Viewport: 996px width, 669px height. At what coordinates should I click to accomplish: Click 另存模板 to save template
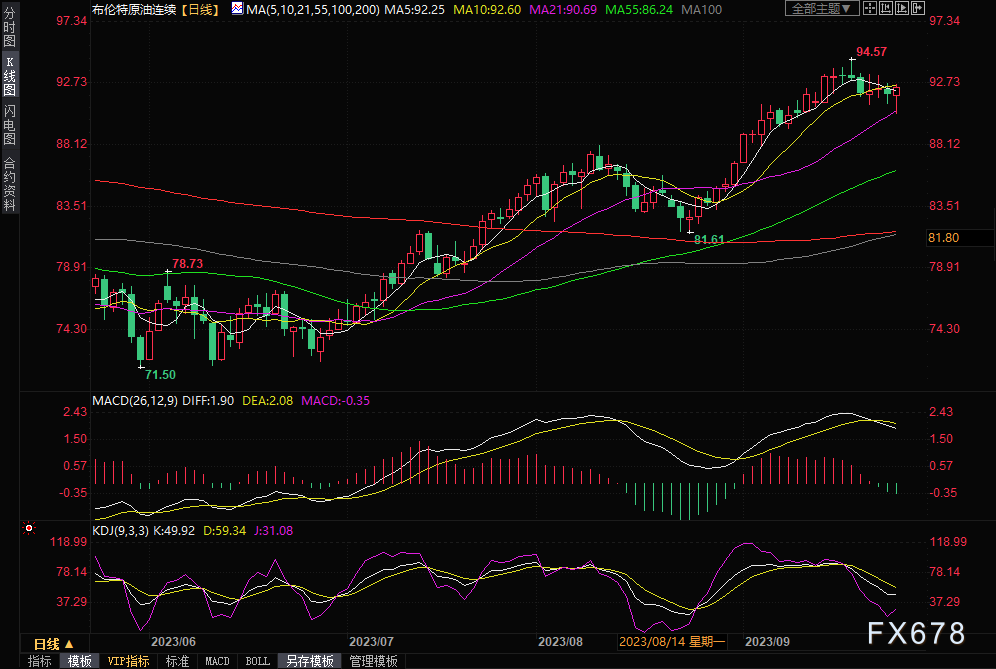tap(310, 661)
